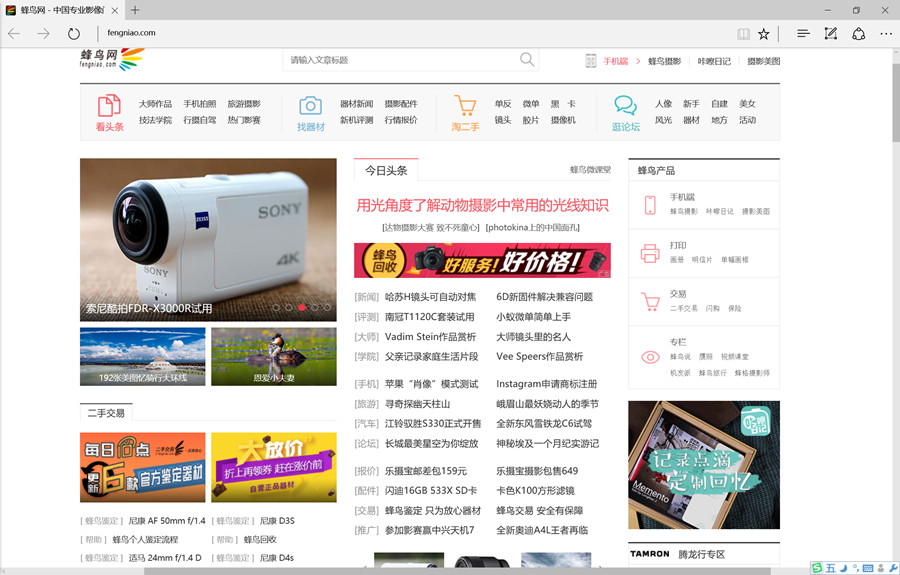Click the phone icon beside 手机端 at top
Screen dimensions: 900x575
[x=591, y=61]
